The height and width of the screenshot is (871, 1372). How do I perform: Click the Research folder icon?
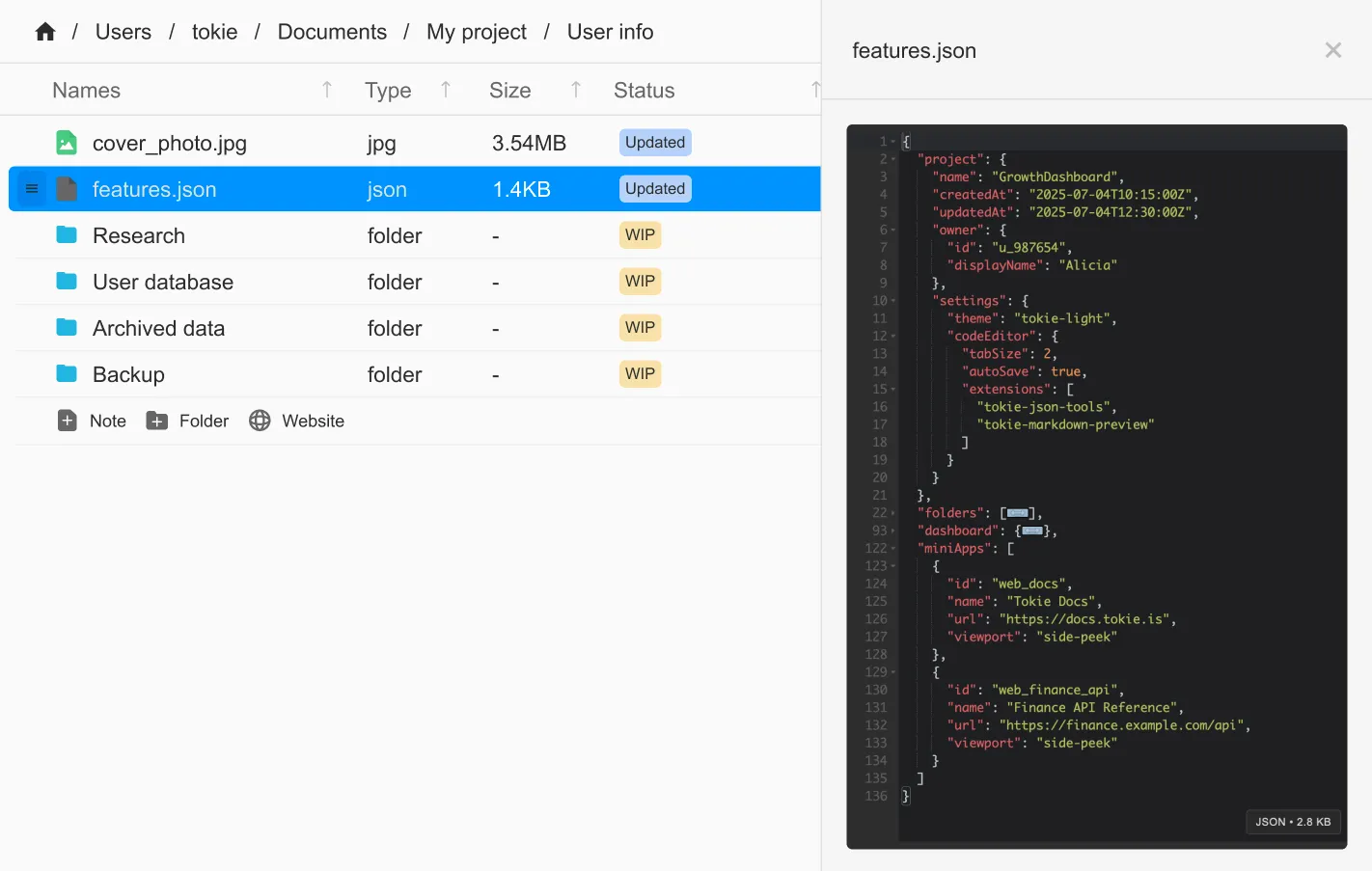pyautogui.click(x=67, y=235)
